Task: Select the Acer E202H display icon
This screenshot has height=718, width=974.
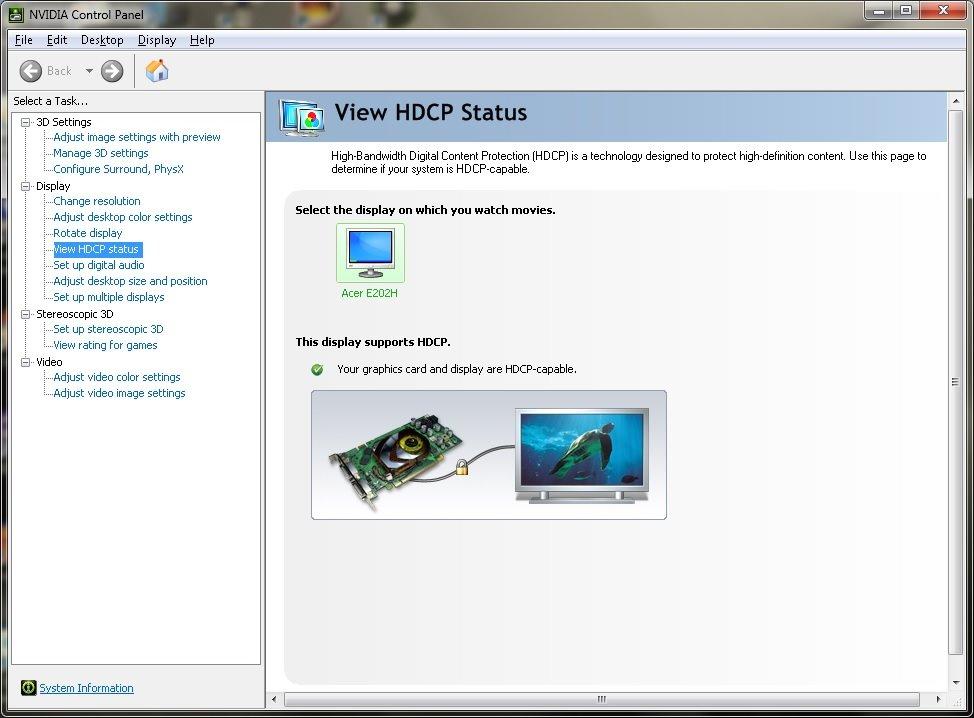Action: (370, 252)
